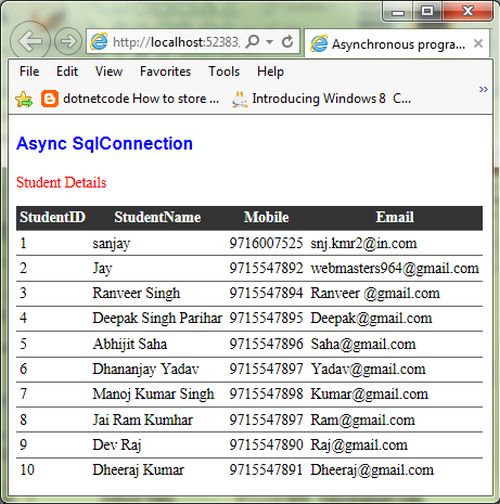Click the name Ranveer Singh

[136, 293]
